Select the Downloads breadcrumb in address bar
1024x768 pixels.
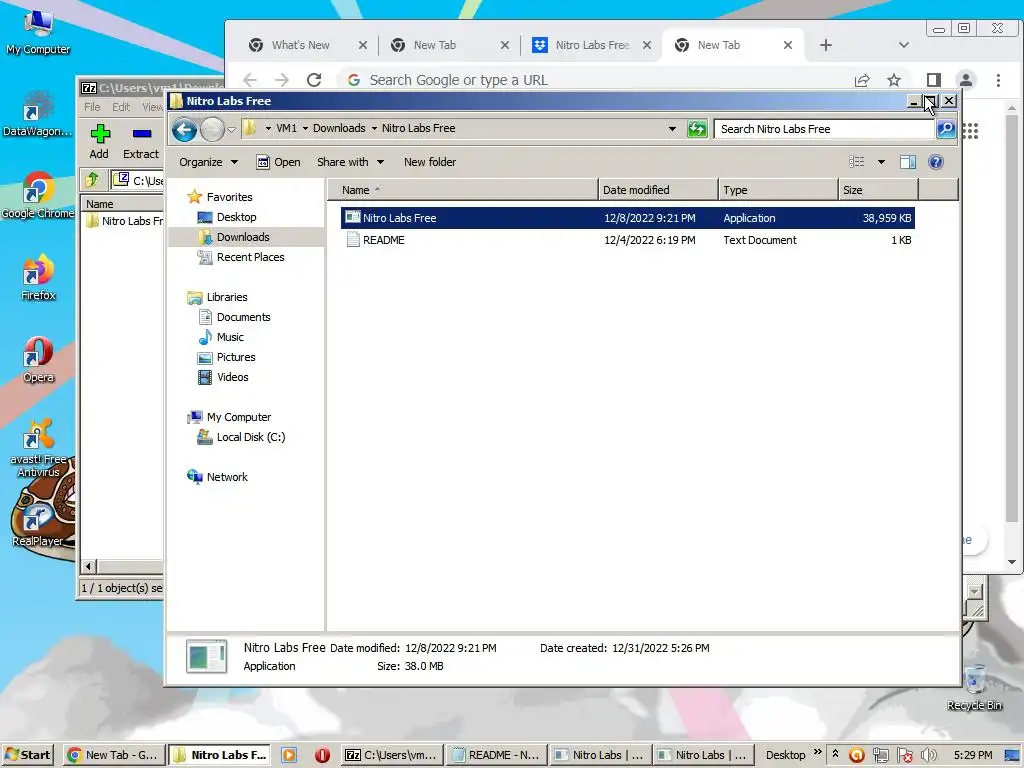click(x=339, y=128)
